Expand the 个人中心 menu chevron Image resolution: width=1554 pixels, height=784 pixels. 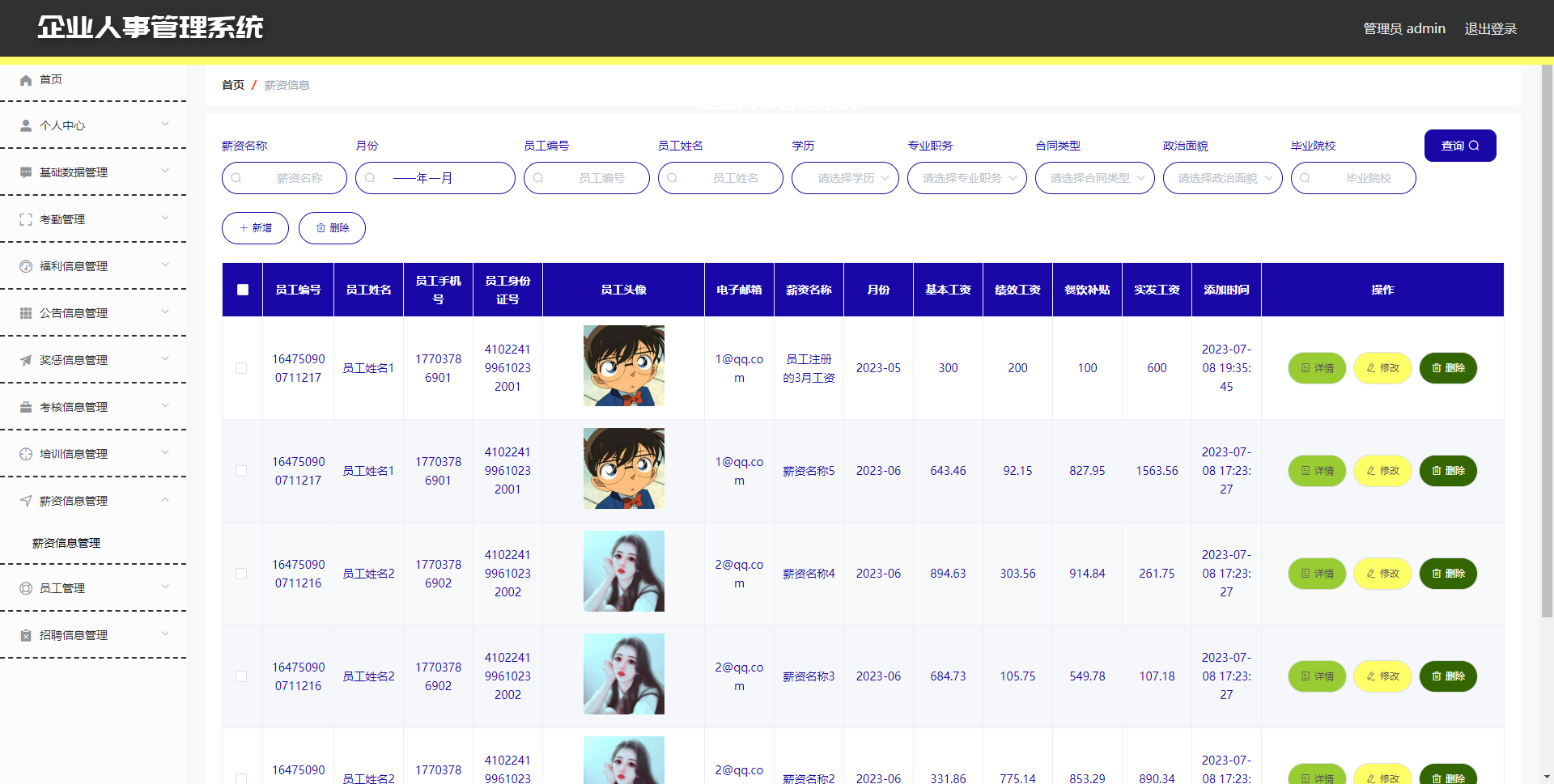coord(165,125)
